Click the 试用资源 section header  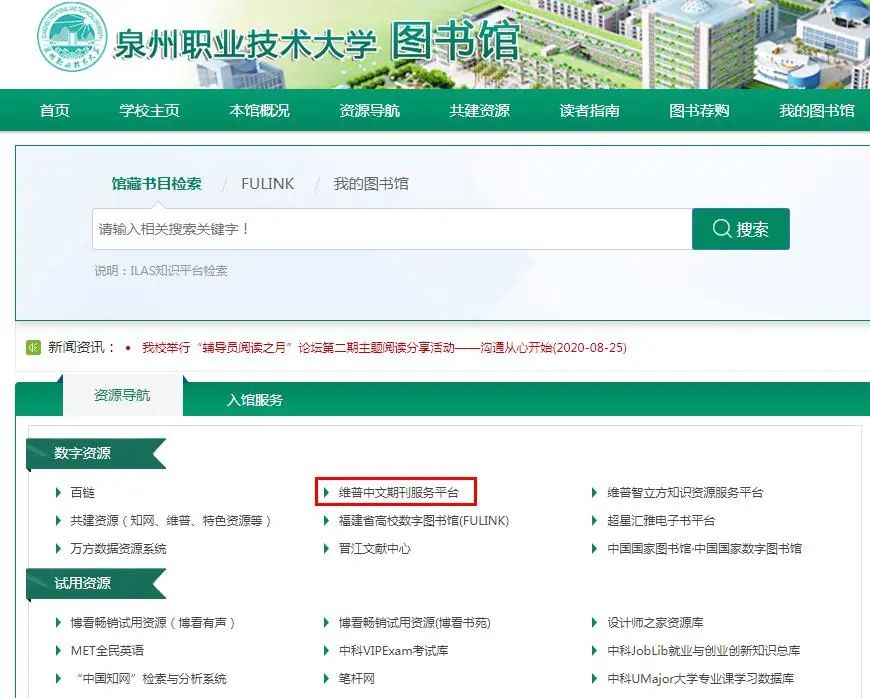point(96,583)
